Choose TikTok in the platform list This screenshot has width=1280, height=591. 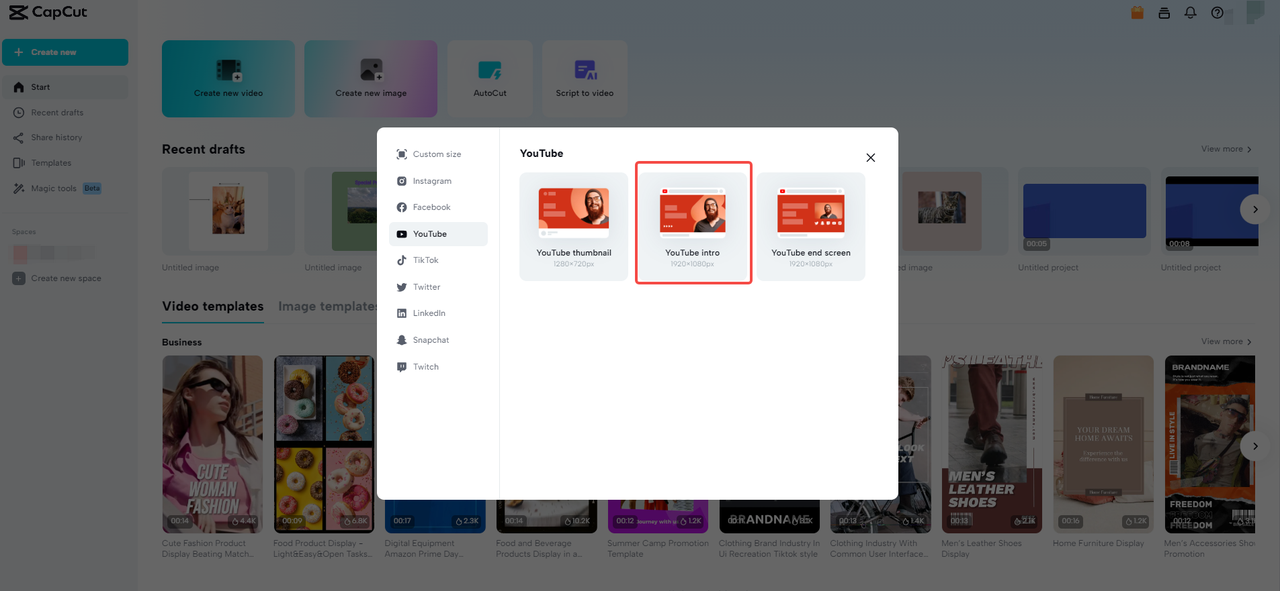pos(438,260)
